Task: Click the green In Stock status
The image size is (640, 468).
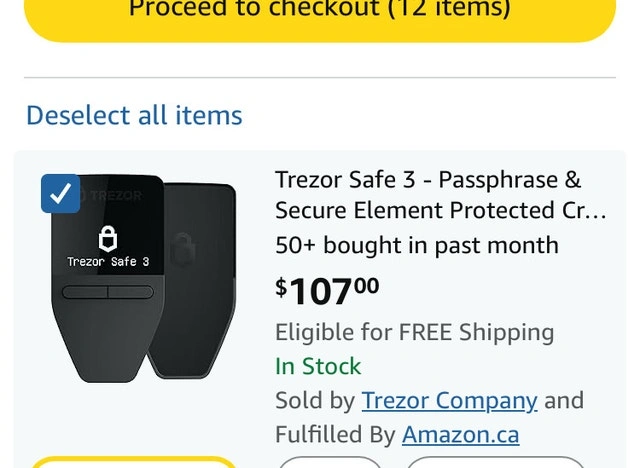Action: tap(318, 366)
